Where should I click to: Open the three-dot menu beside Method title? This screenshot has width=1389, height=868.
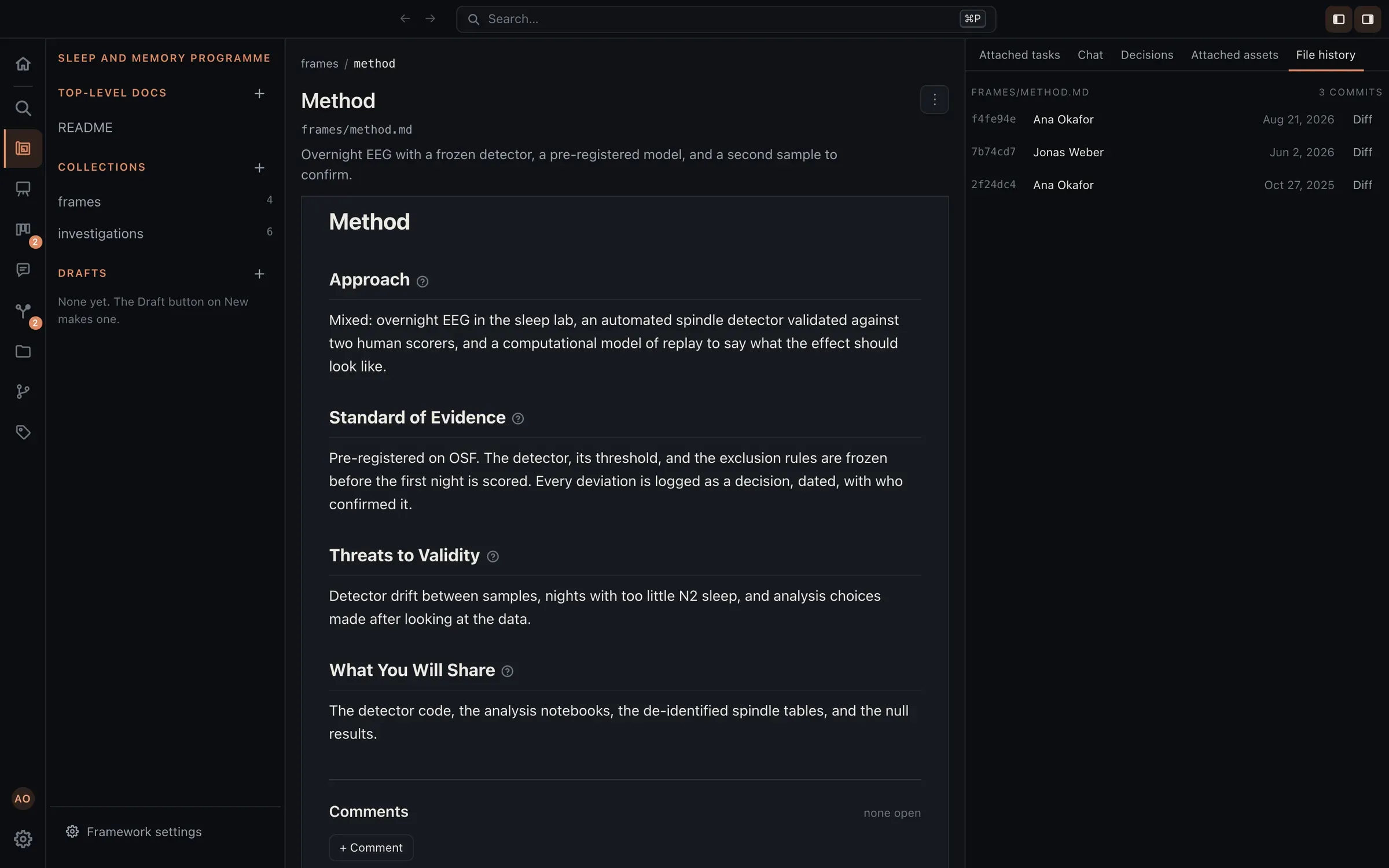[x=934, y=100]
